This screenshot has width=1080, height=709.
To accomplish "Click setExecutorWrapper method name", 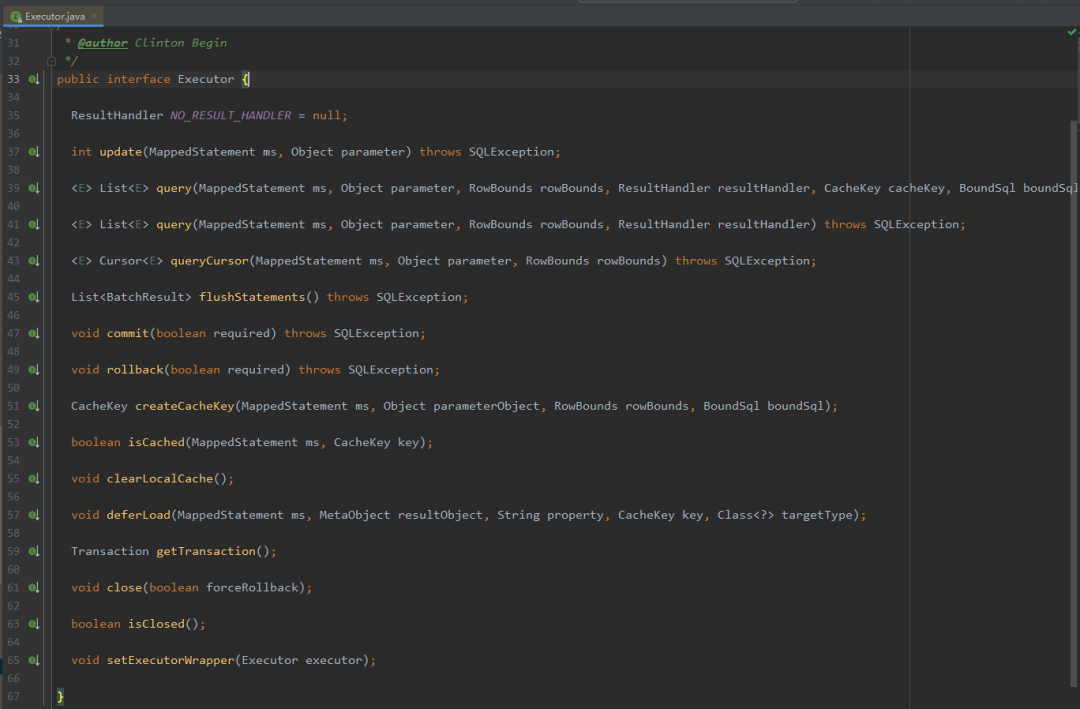I will pyautogui.click(x=170, y=660).
